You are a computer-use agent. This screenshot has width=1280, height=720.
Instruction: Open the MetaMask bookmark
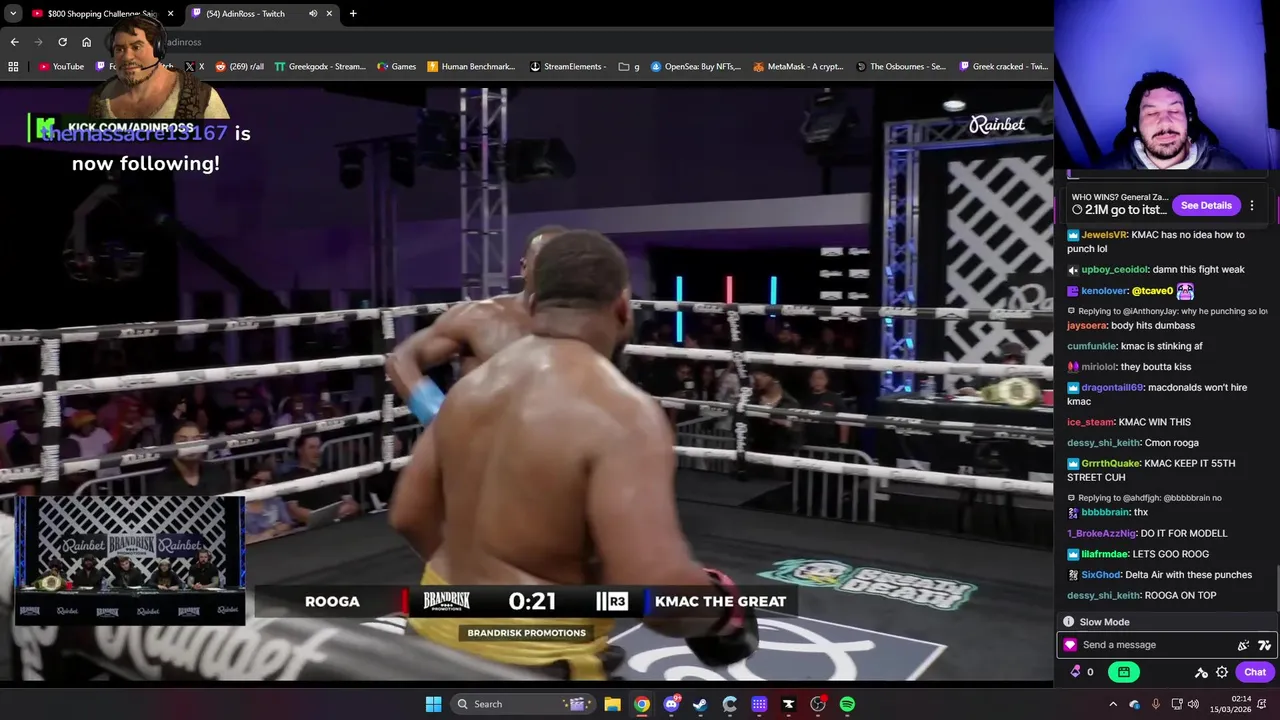point(798,67)
